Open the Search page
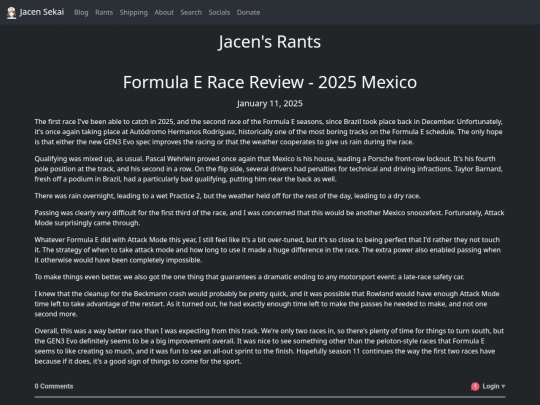The width and height of the screenshot is (540, 405). point(191,12)
